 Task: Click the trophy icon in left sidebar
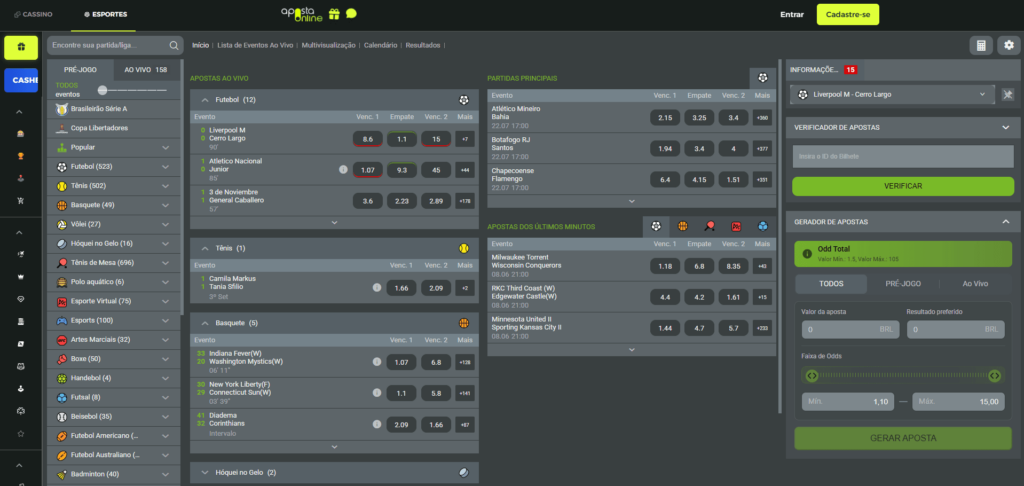[20, 155]
